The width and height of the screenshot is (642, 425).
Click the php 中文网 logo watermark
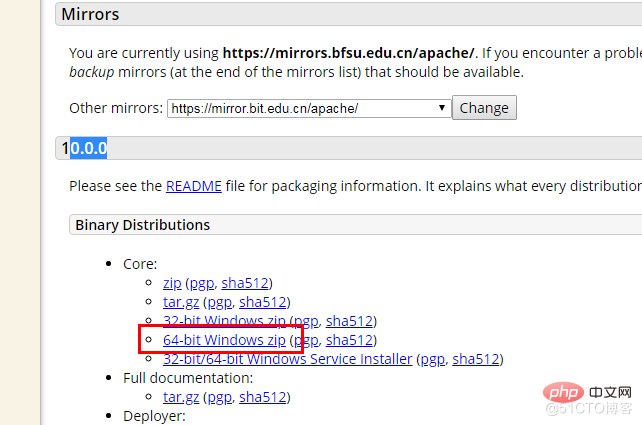tap(588, 393)
